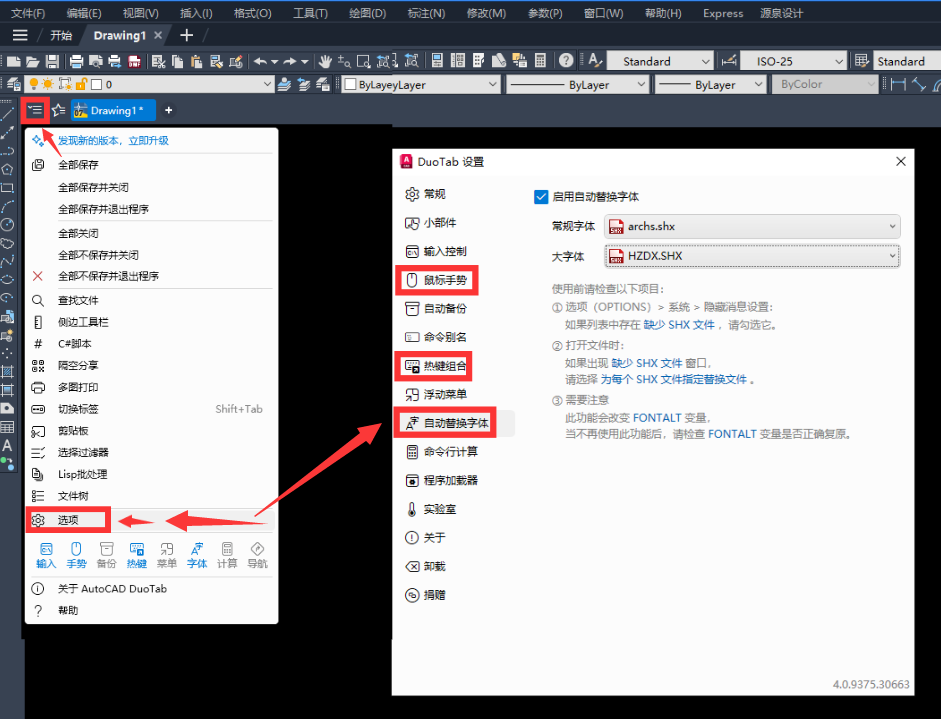Viewport: 941px width, 719px height.
Task: Open the Standard text style dropdown
Action: 660,61
